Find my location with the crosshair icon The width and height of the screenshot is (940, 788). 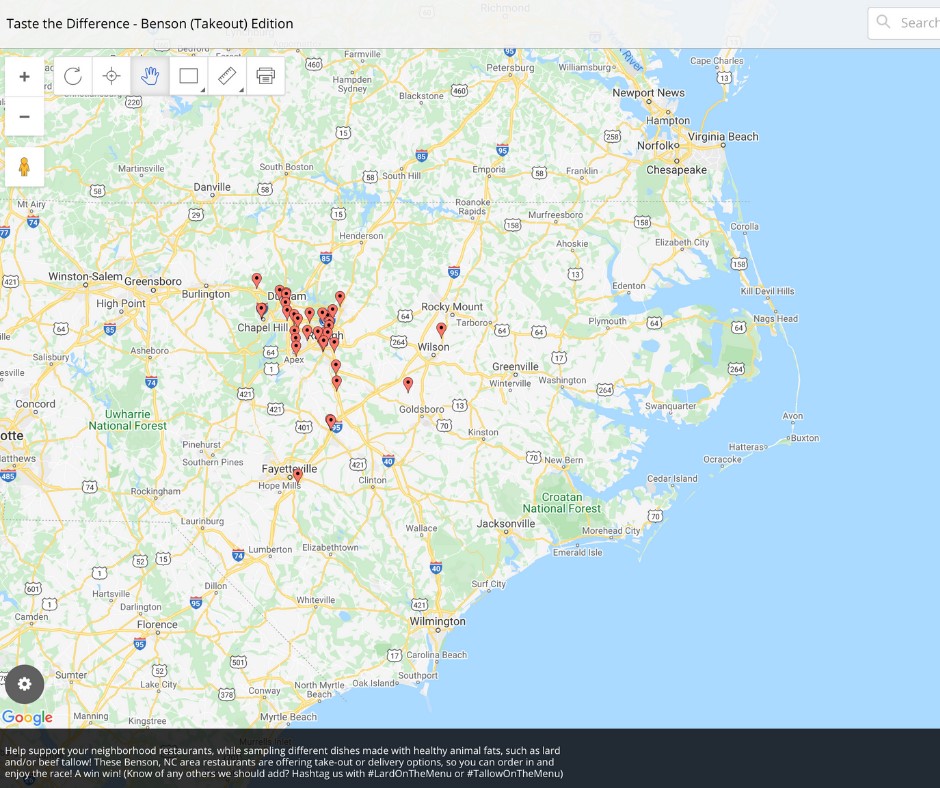tap(112, 76)
